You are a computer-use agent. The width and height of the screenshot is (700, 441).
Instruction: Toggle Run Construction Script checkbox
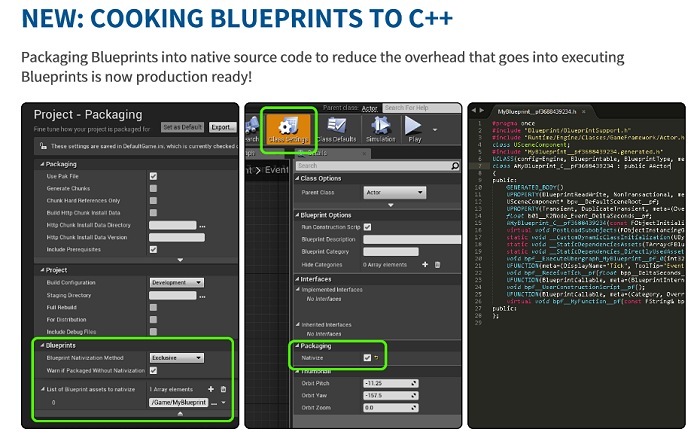(x=367, y=227)
